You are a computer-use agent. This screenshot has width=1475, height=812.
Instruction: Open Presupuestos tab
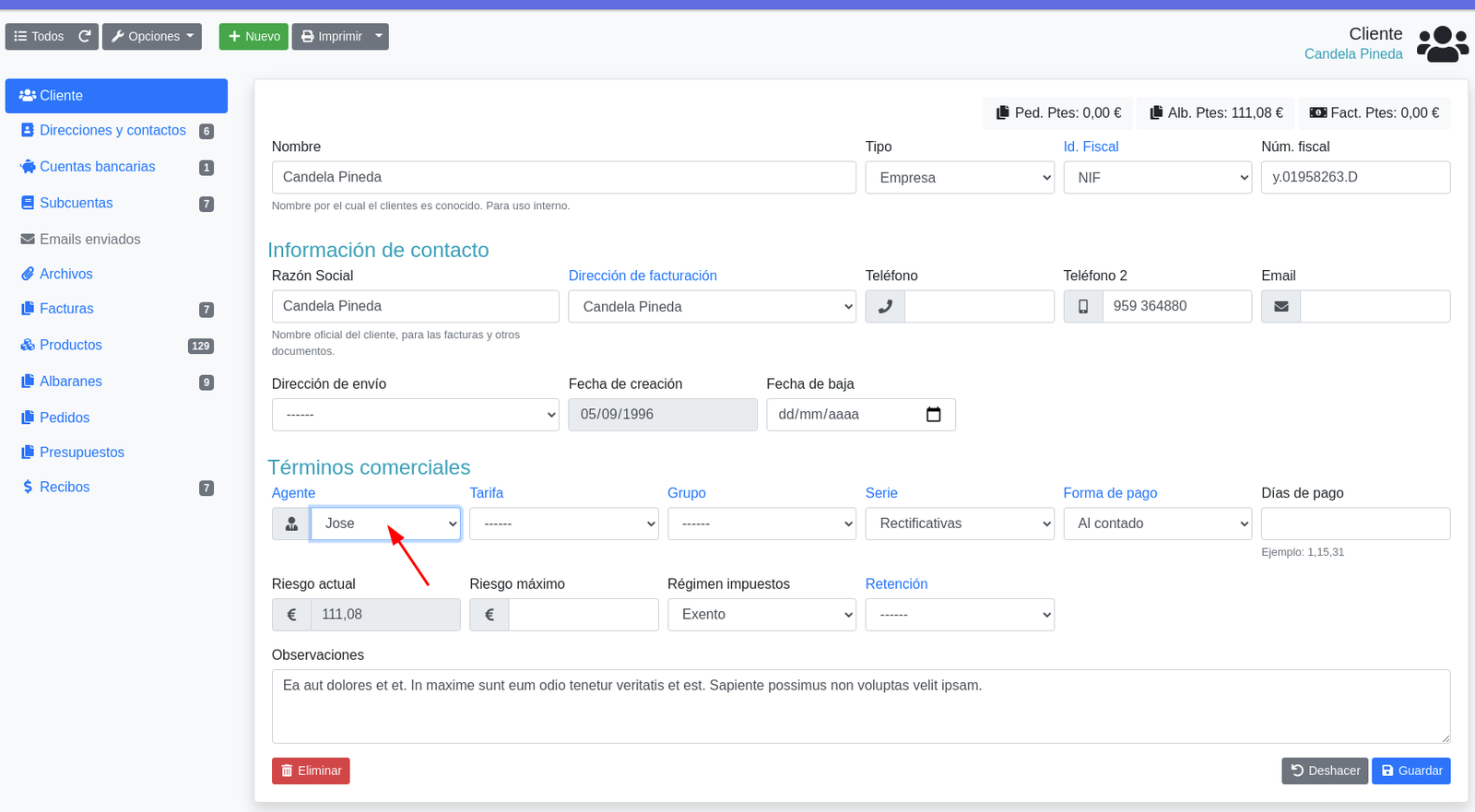(x=116, y=453)
